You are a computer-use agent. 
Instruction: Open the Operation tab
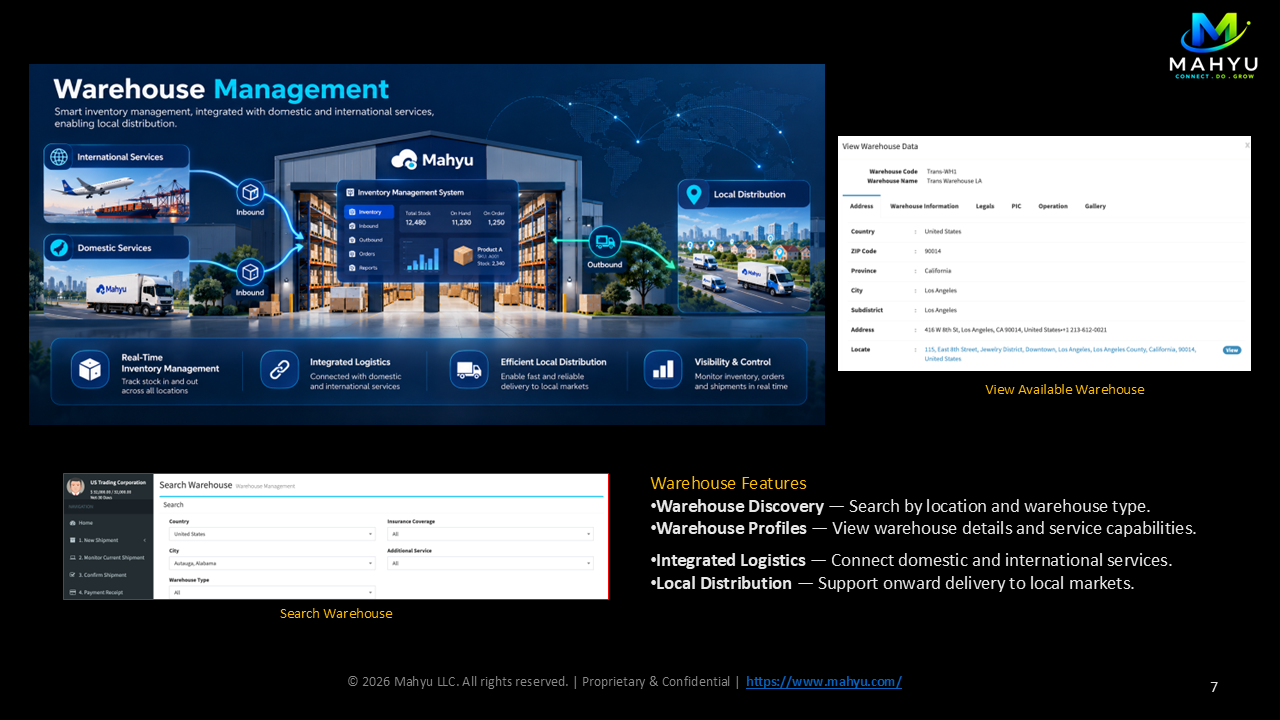(1053, 206)
